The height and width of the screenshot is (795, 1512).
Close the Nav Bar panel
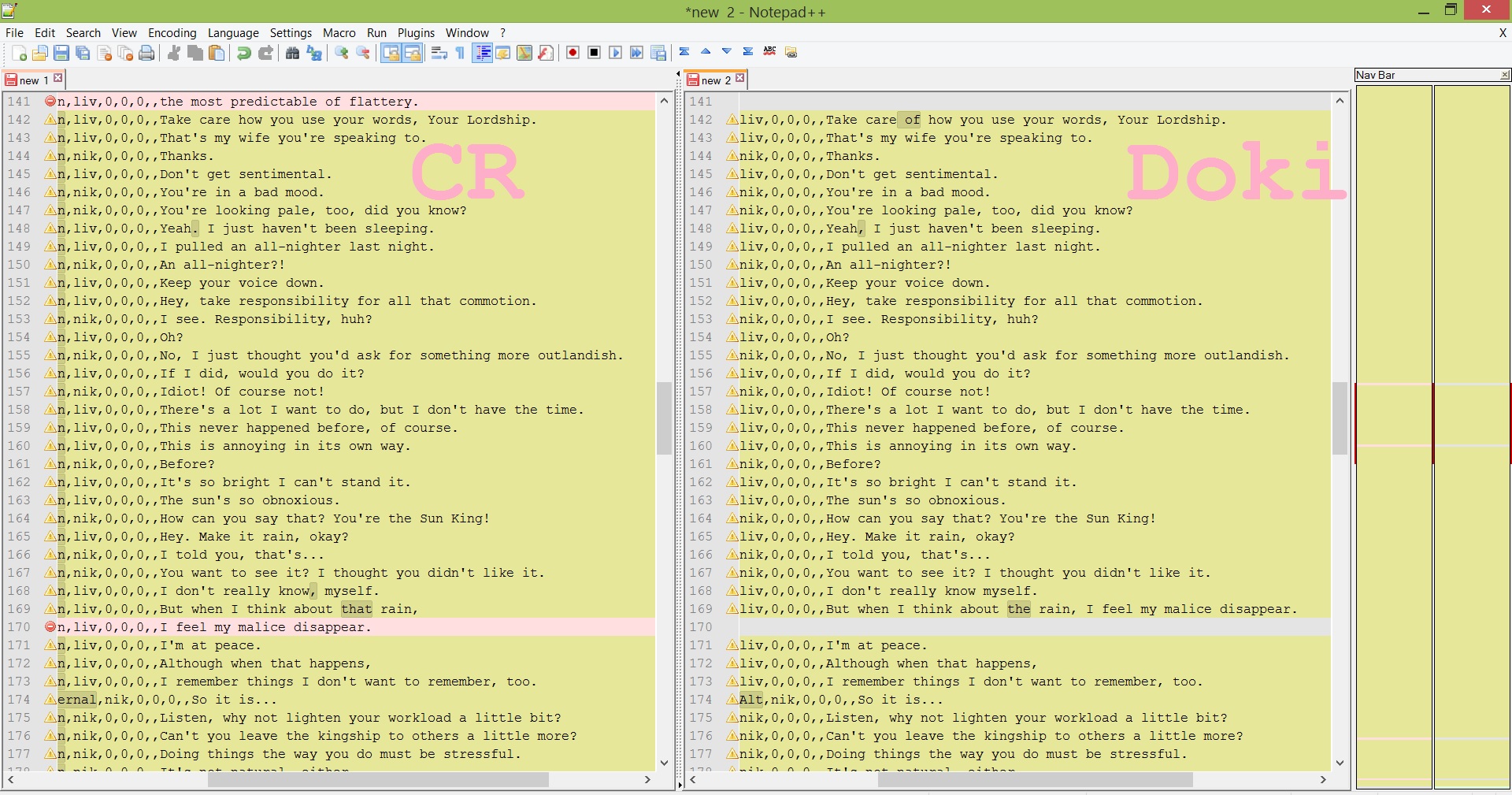[x=1505, y=76]
